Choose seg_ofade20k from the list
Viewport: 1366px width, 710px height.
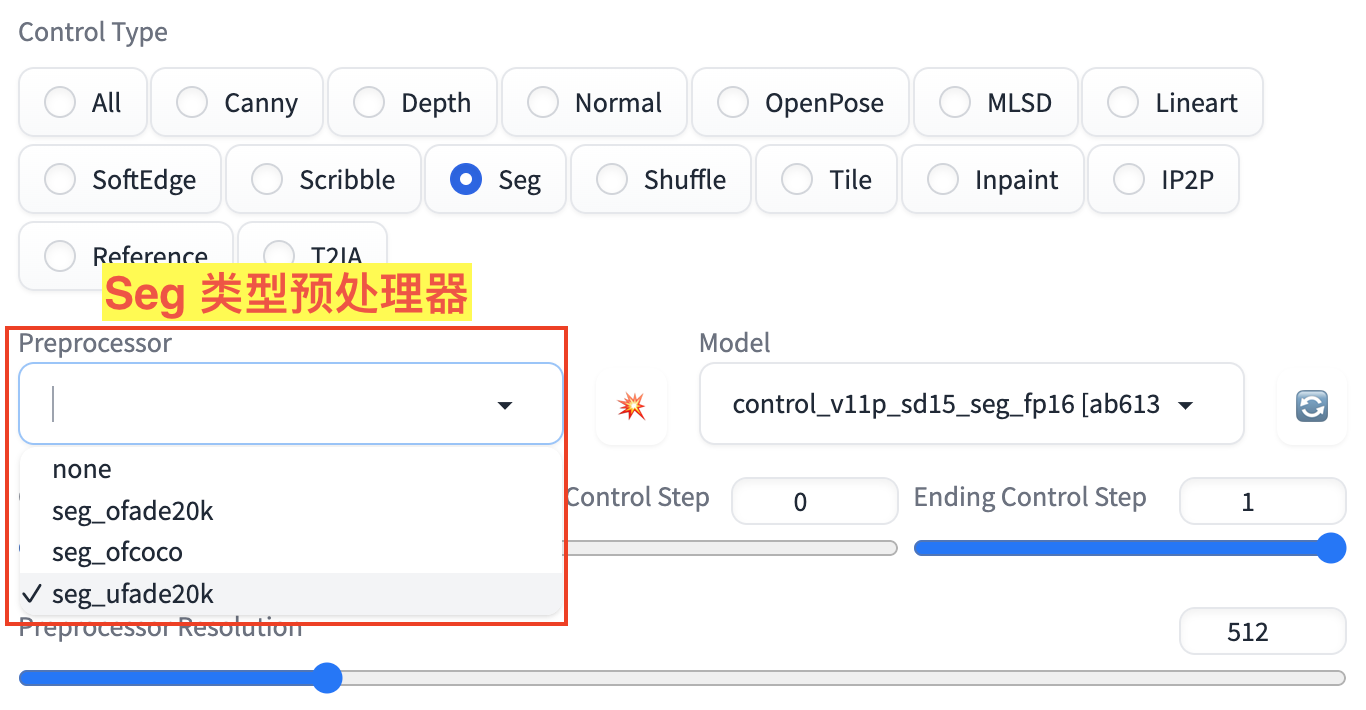[x=133, y=511]
